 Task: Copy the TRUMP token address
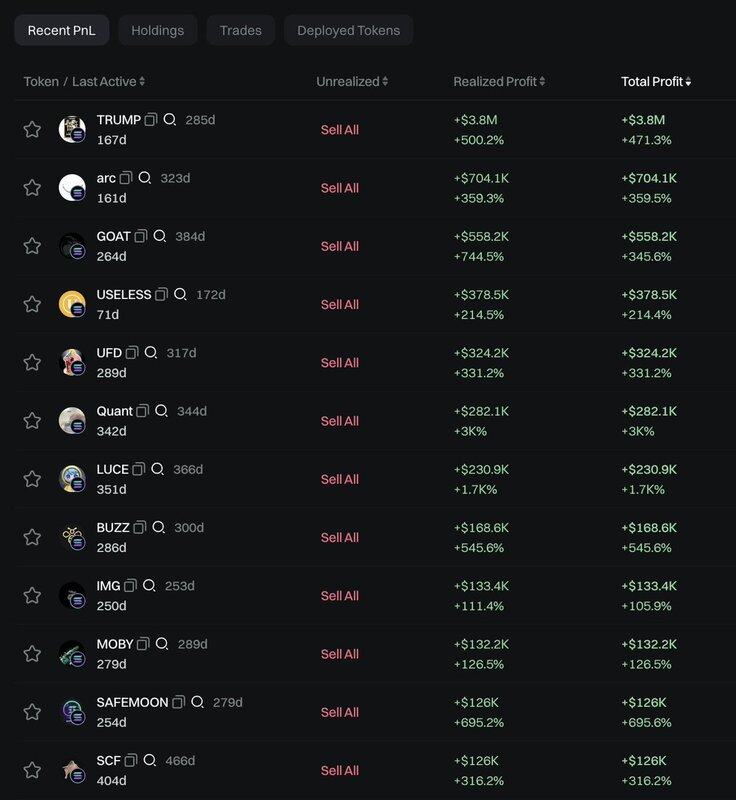click(151, 120)
